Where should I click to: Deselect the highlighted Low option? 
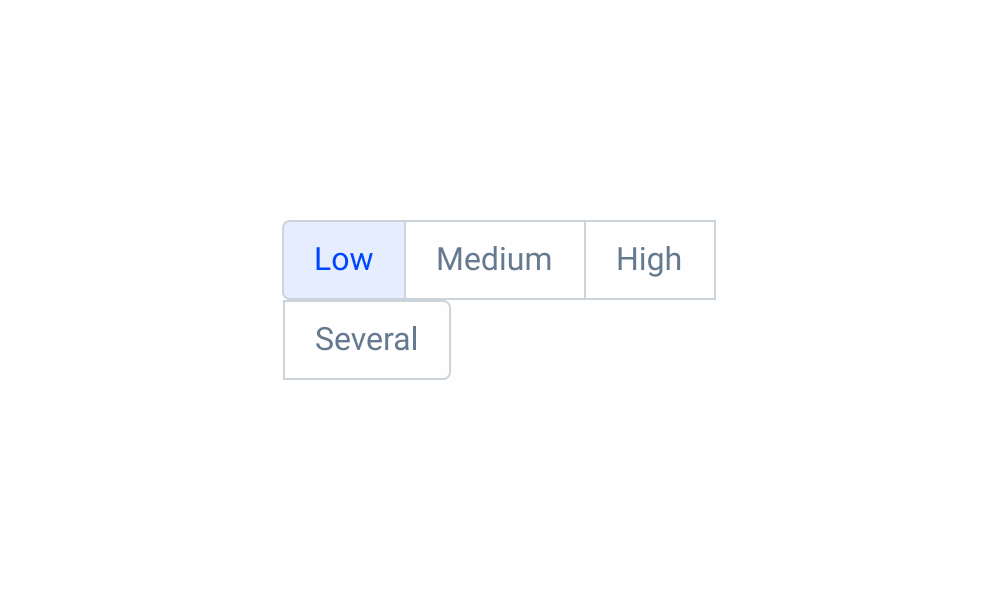[x=344, y=260]
